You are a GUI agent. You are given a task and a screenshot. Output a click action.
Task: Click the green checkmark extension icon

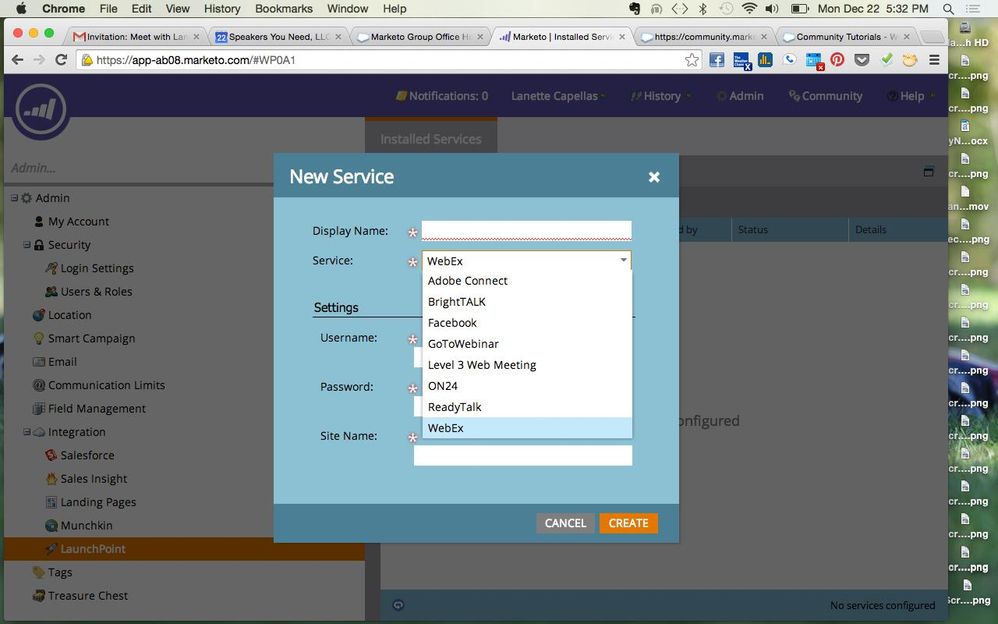(886, 59)
